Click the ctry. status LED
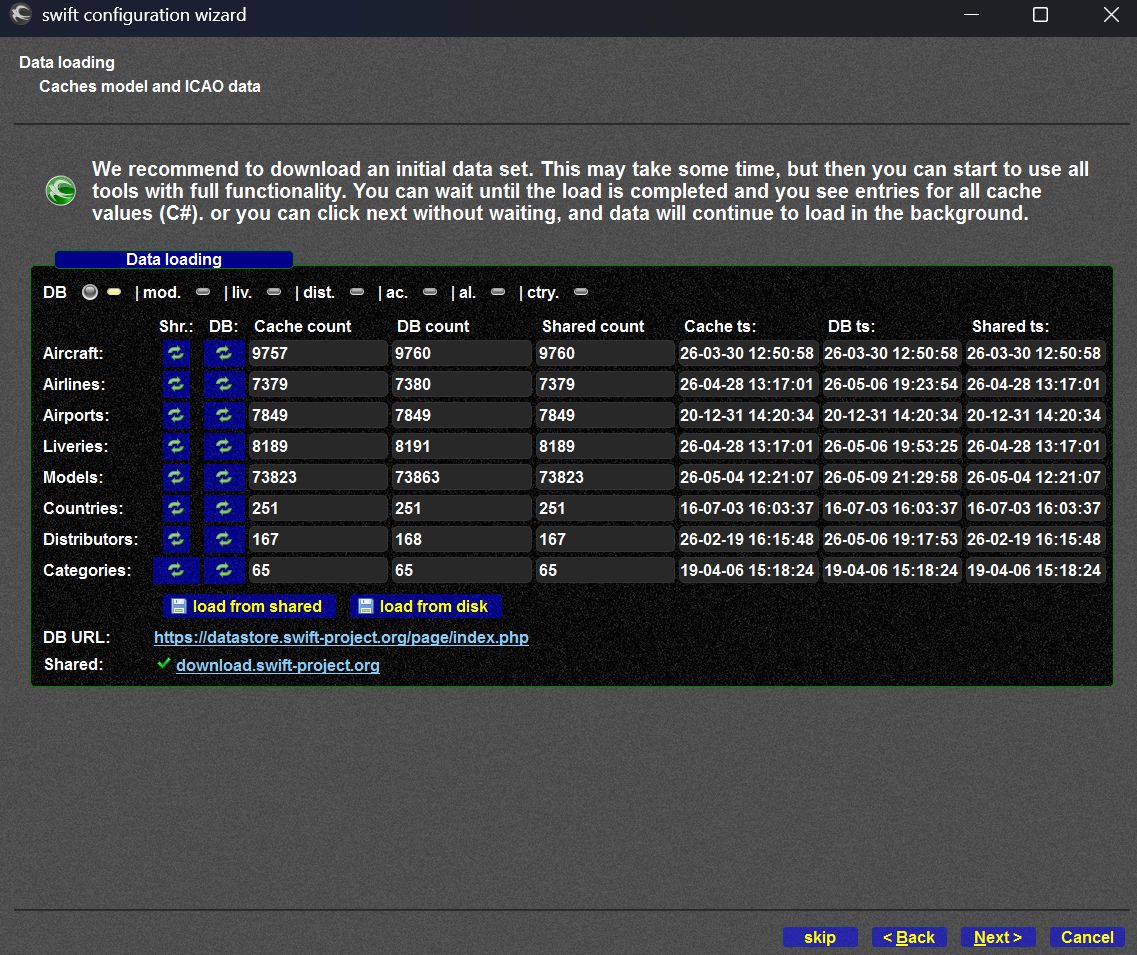 tap(581, 292)
